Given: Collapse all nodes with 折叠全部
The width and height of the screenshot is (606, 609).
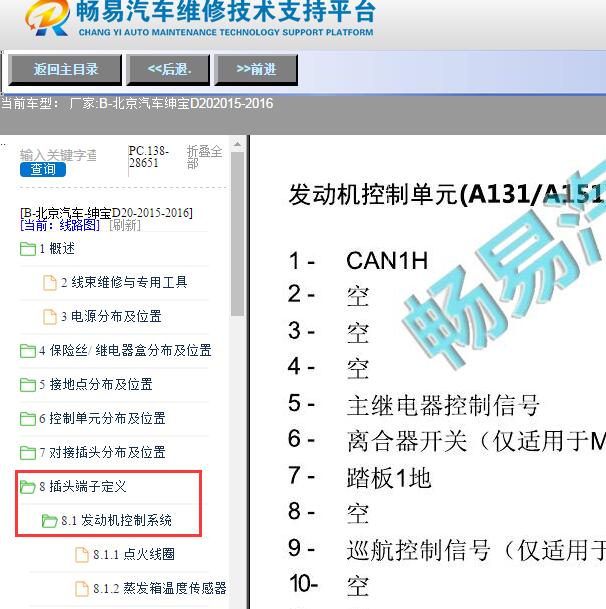Looking at the screenshot, I should coord(204,157).
